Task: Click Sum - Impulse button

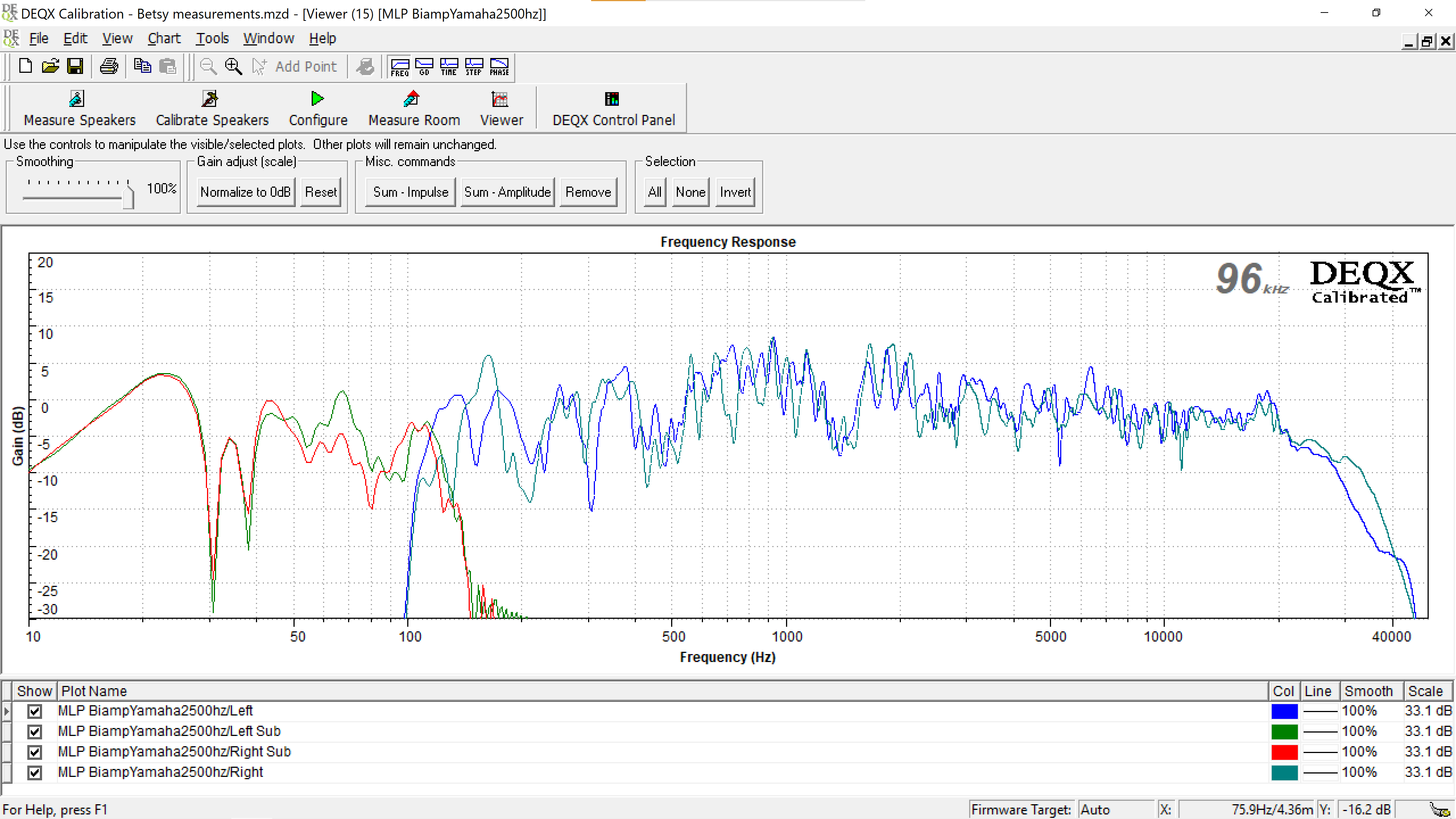Action: point(410,192)
